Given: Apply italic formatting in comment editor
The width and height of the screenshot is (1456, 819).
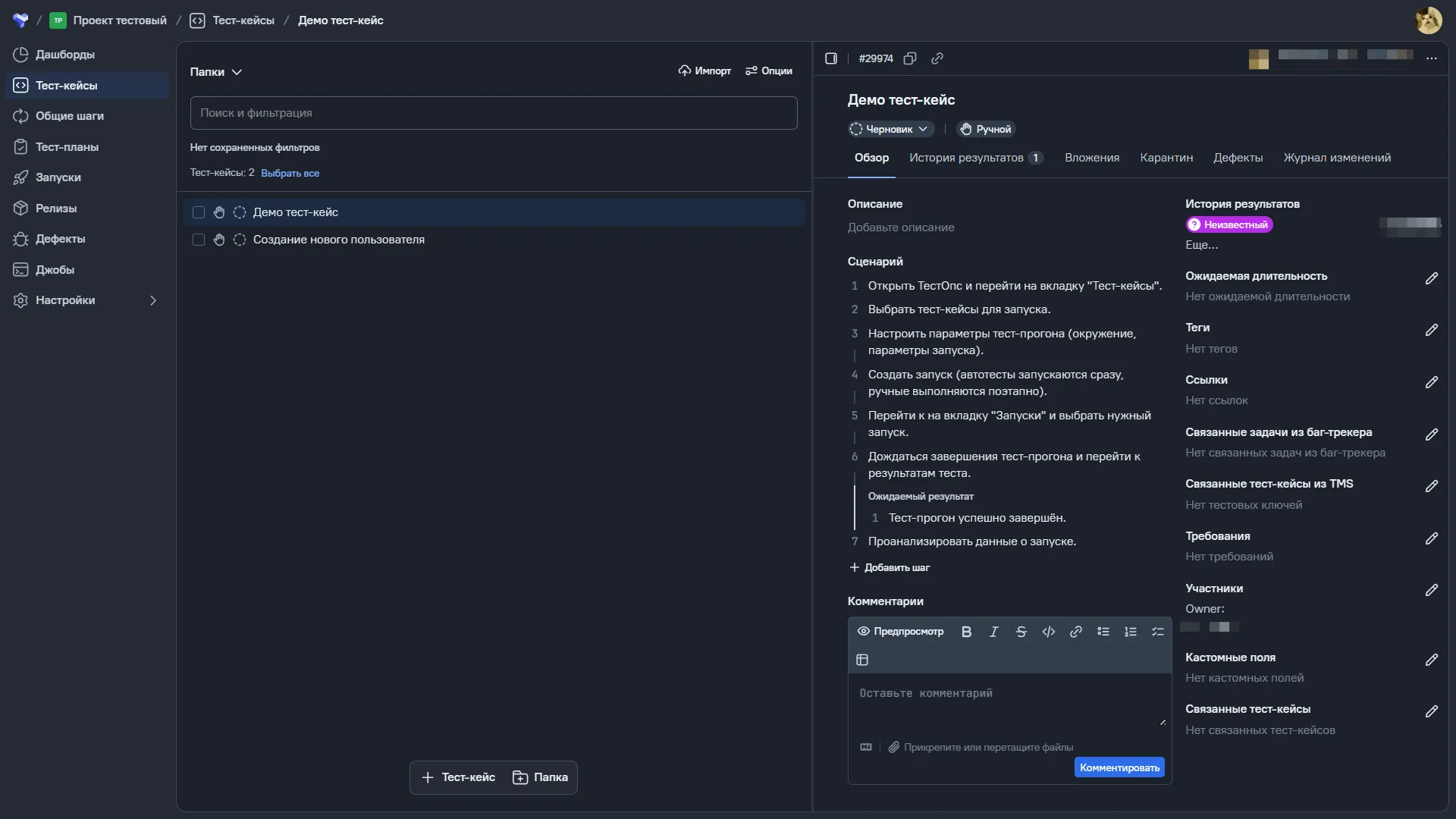Looking at the screenshot, I should pos(993,632).
